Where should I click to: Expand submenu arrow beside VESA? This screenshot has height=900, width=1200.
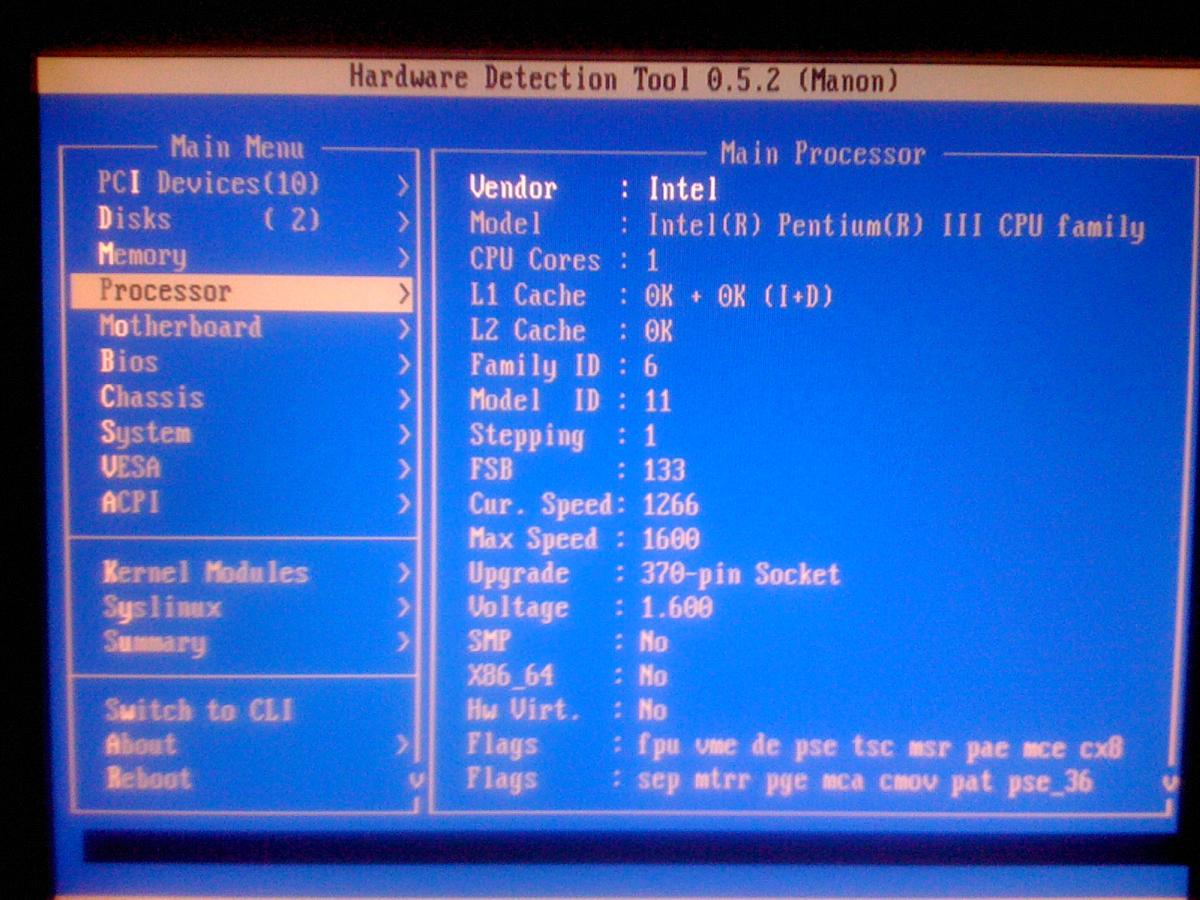tap(403, 468)
